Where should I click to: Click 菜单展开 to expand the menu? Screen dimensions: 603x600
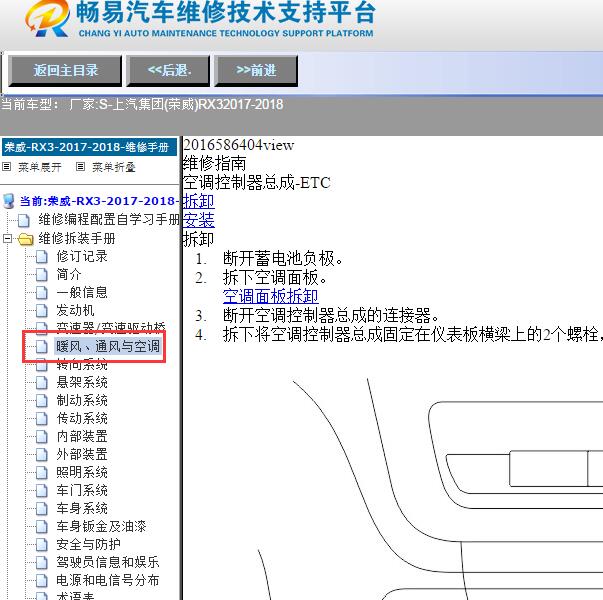coord(40,167)
